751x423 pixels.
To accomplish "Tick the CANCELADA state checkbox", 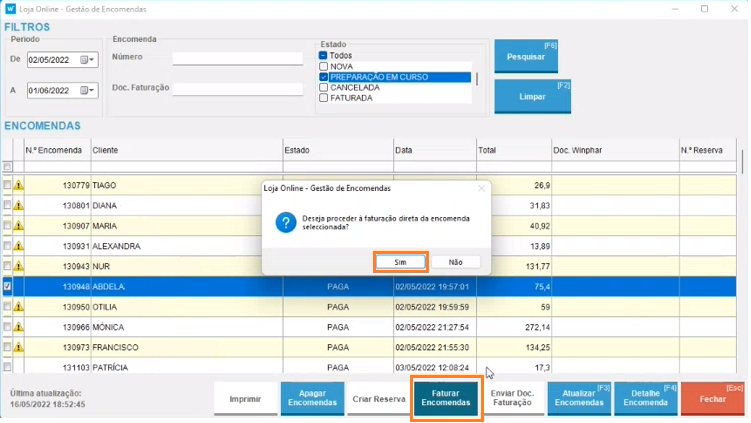I will tap(324, 88).
